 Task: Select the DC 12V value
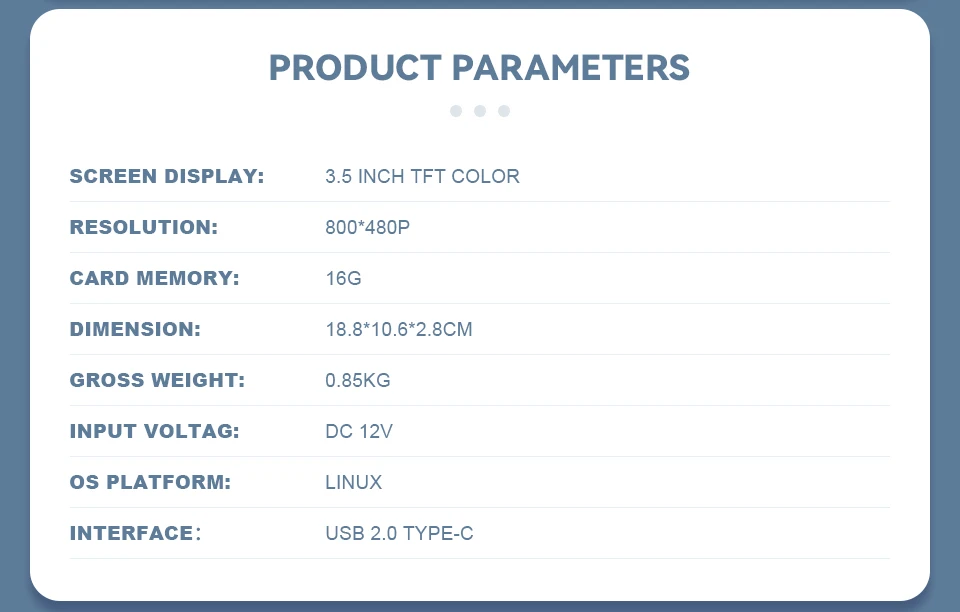[x=359, y=431]
